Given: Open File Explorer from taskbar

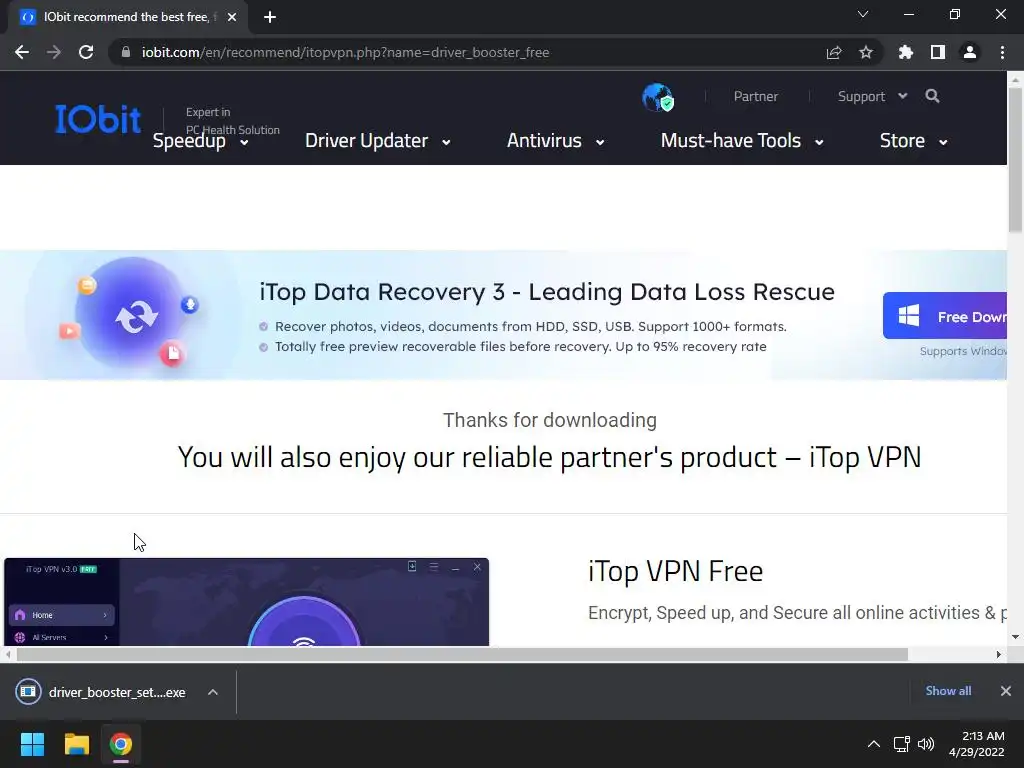Looking at the screenshot, I should tap(76, 744).
